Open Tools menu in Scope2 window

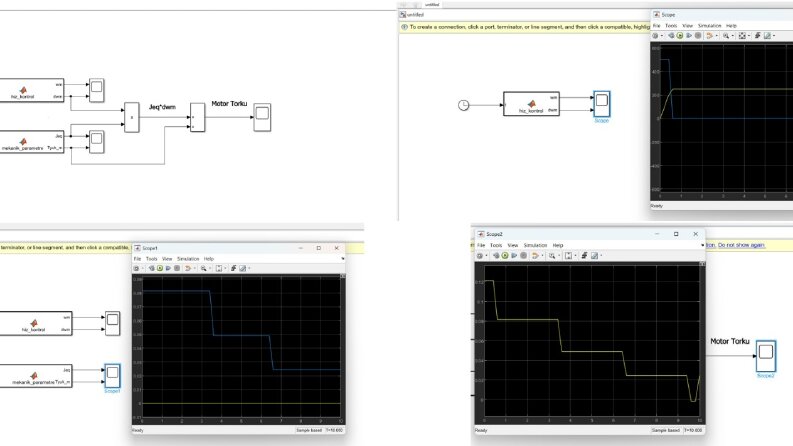pos(496,245)
